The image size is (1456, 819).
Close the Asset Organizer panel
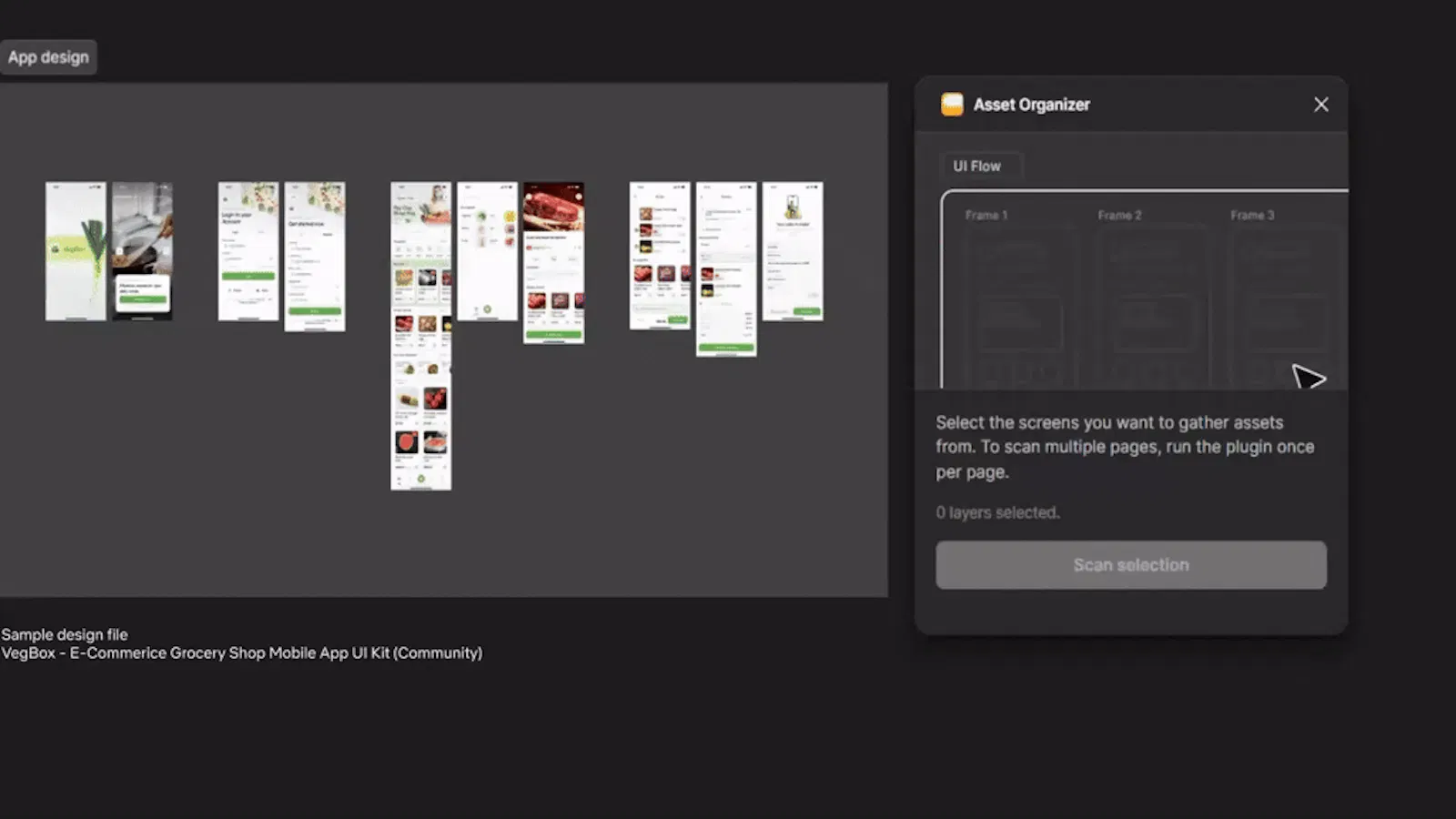point(1320,105)
